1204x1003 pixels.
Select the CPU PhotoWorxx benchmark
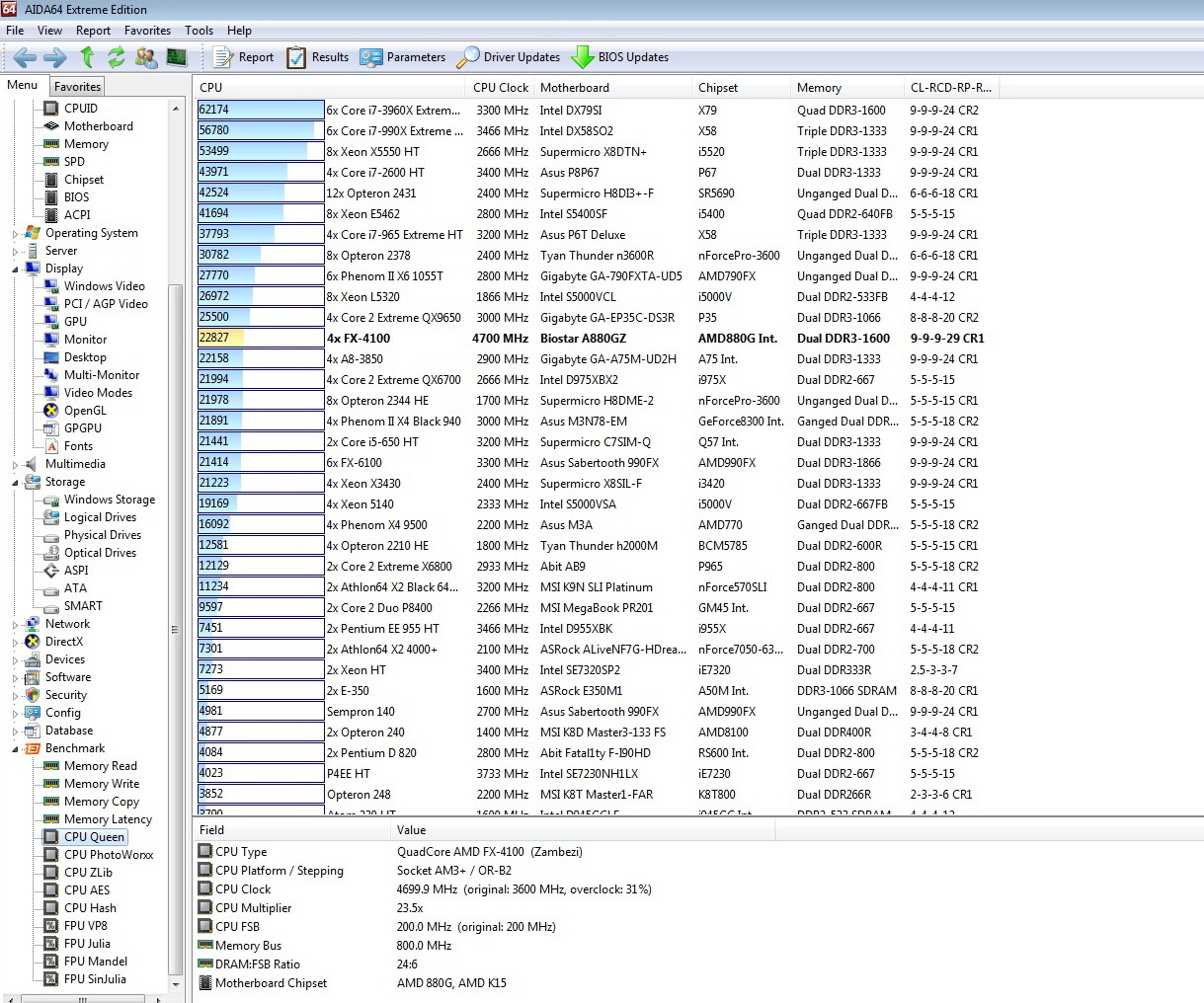[x=109, y=855]
